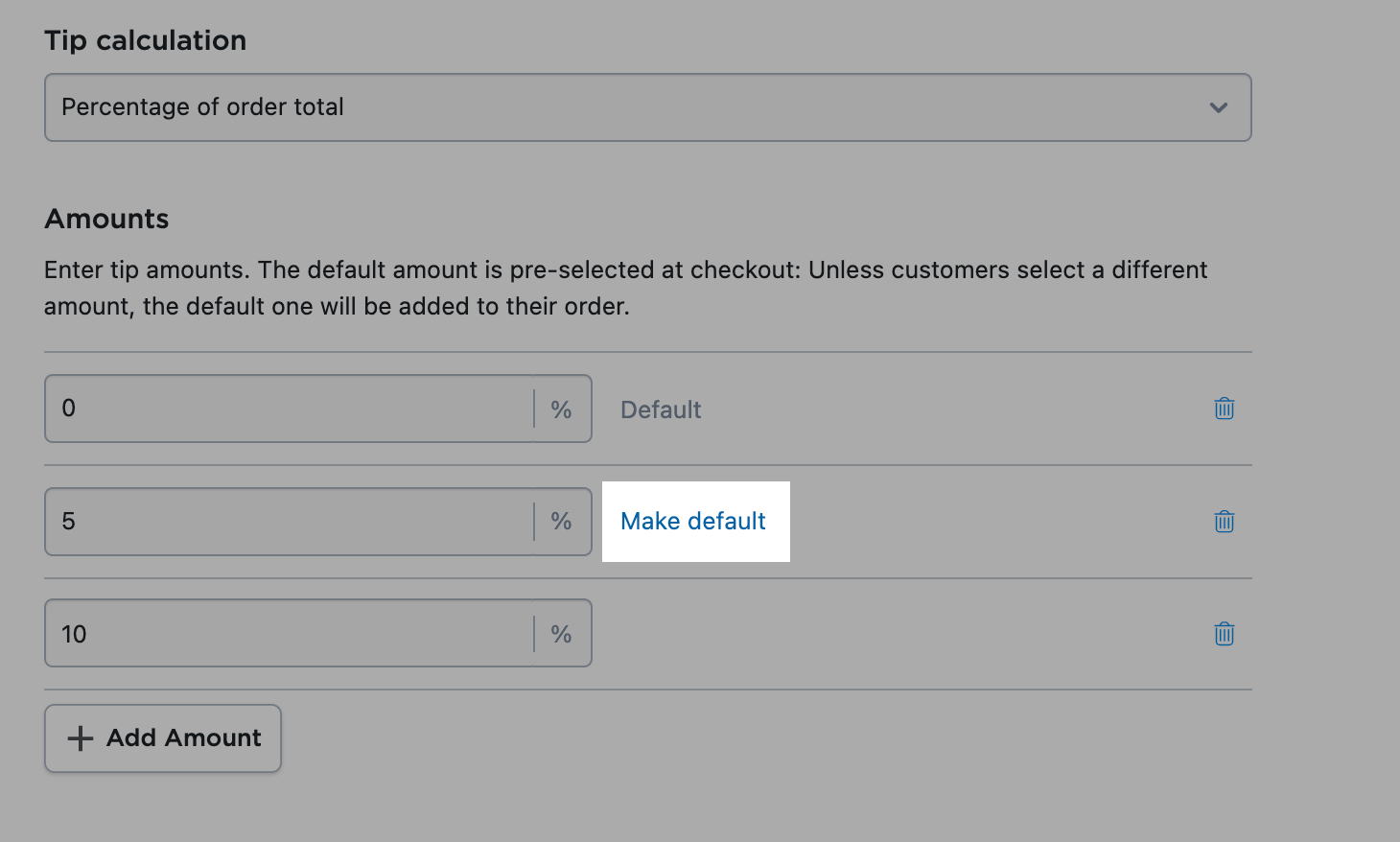This screenshot has height=842, width=1400.
Task: Make the 5% amount the default
Action: [692, 522]
